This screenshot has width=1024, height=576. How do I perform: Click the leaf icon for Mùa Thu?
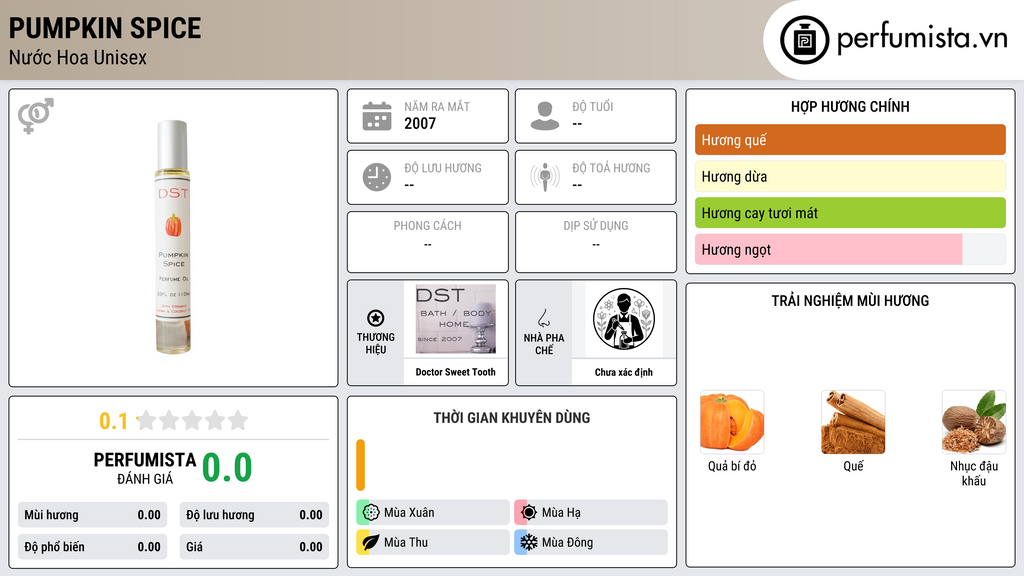point(371,542)
